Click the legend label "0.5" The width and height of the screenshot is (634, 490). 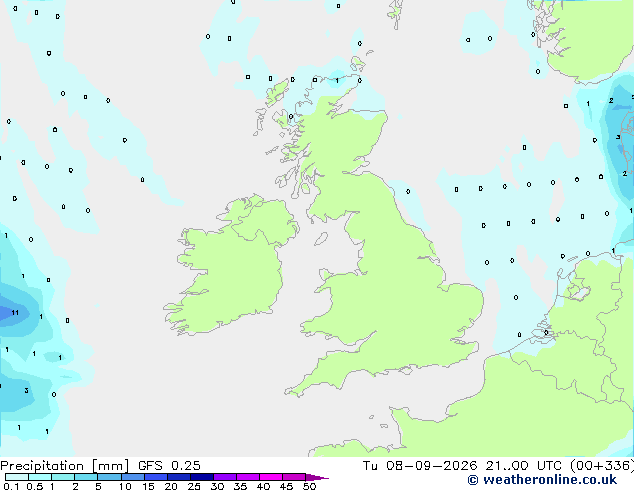click(35, 486)
